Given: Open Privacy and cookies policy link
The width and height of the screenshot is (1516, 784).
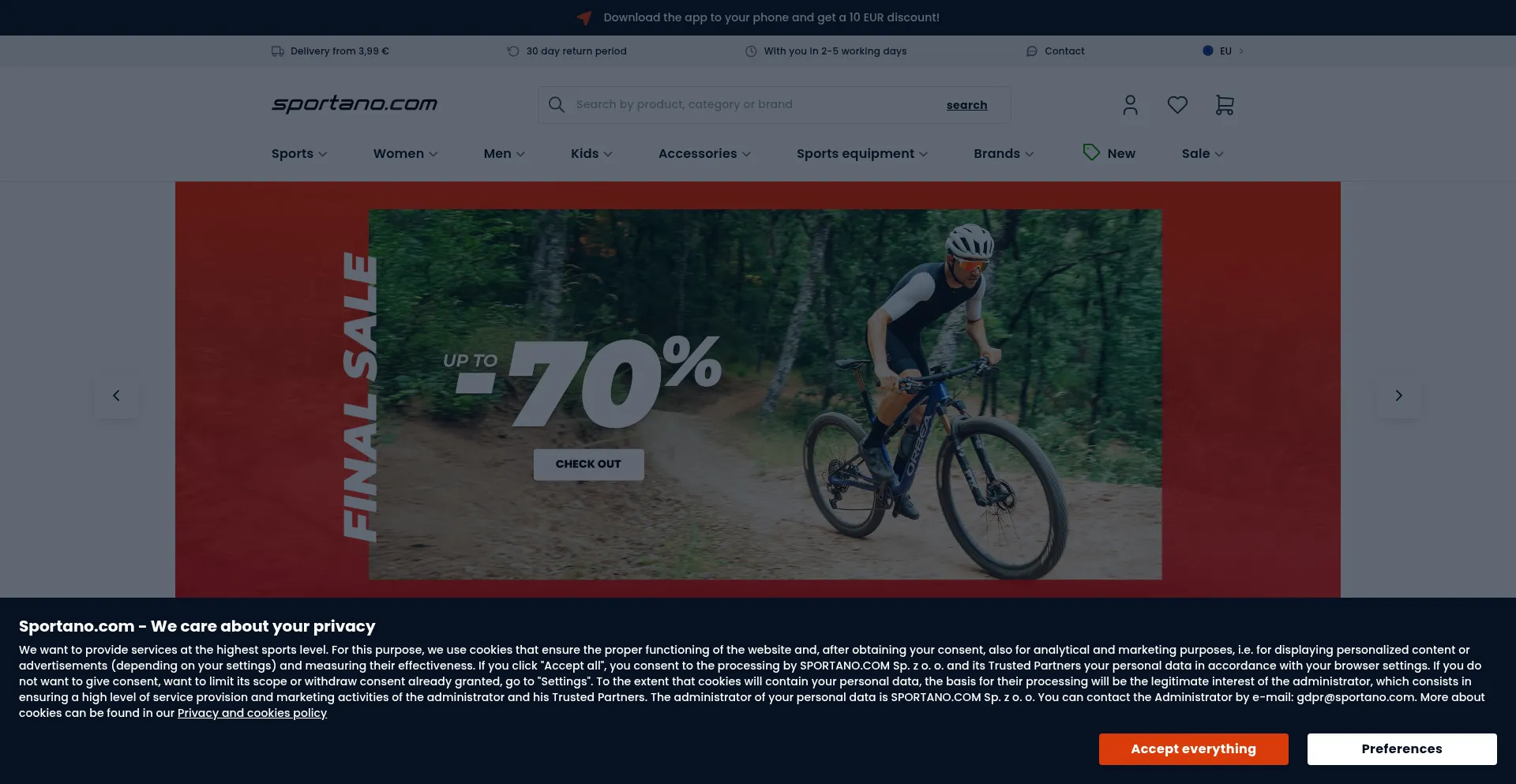Looking at the screenshot, I should point(252,713).
